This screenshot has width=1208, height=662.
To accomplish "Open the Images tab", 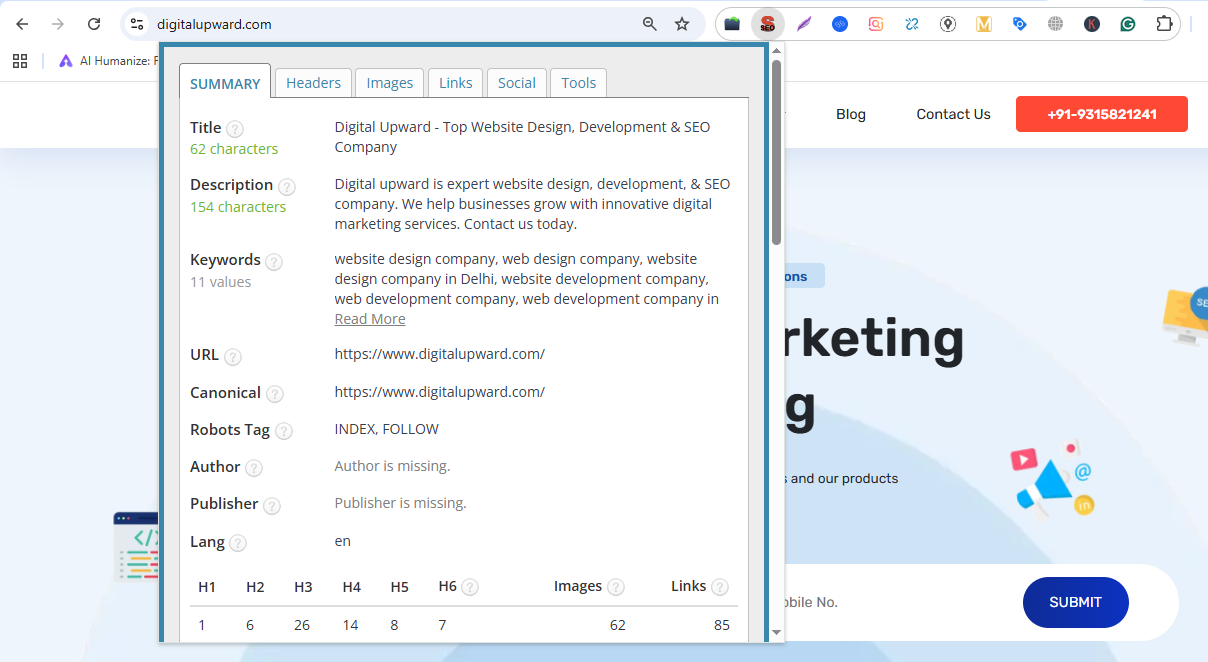I will tap(389, 83).
